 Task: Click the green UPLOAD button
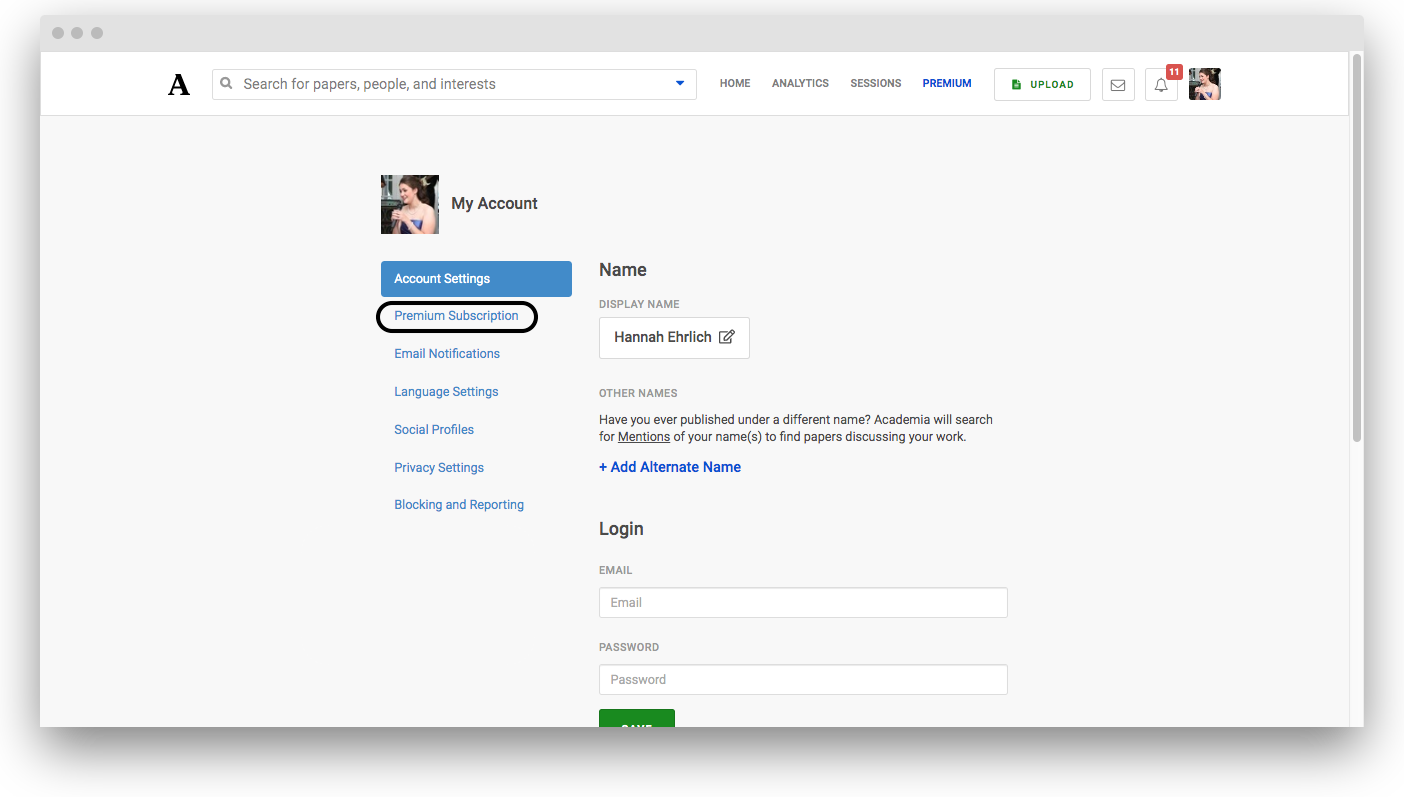point(1042,85)
